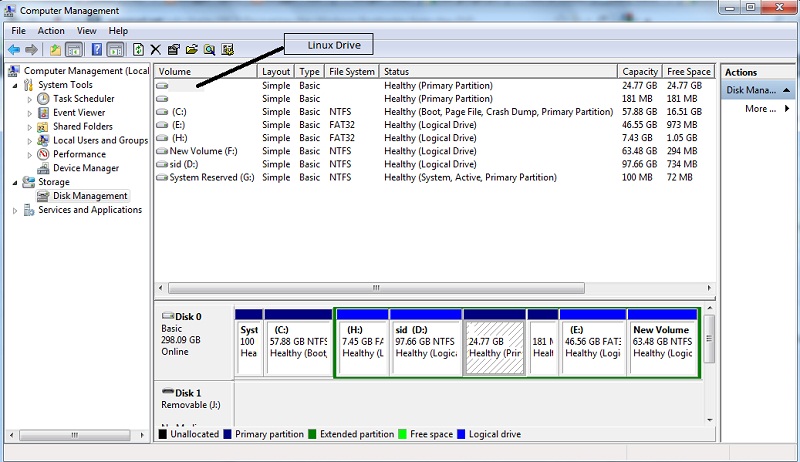The height and width of the screenshot is (462, 800).
Task: Open the View menu
Action: click(x=87, y=31)
